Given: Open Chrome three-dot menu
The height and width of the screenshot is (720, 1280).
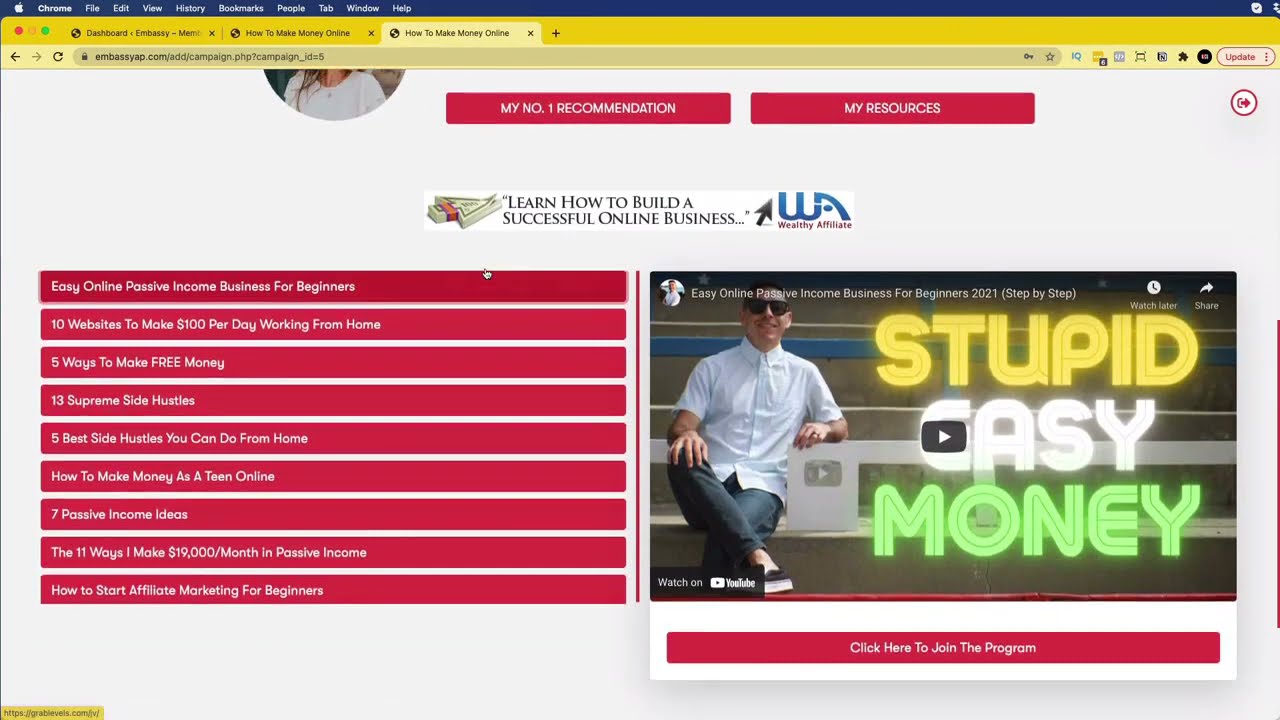Looking at the screenshot, I should click(1266, 57).
